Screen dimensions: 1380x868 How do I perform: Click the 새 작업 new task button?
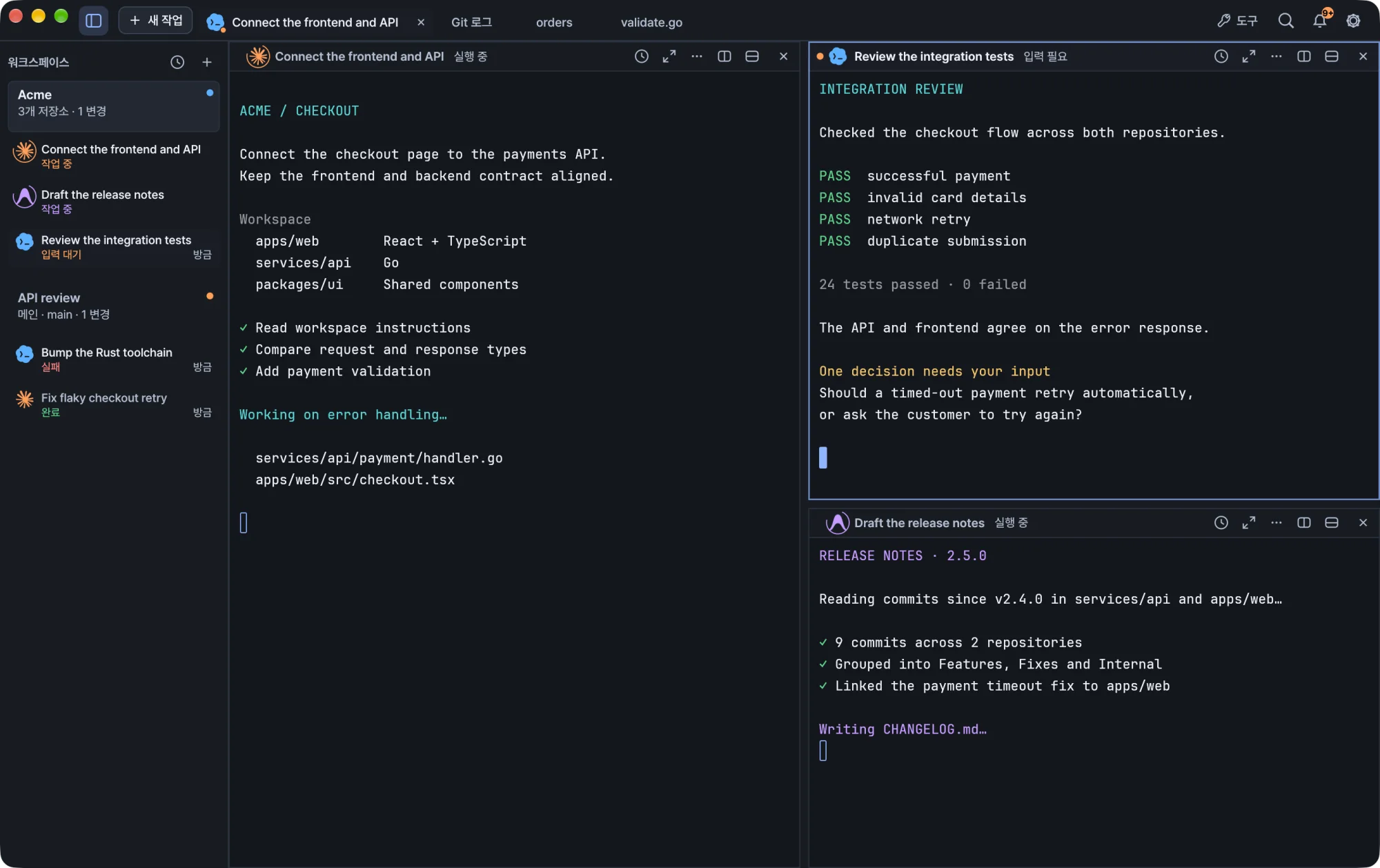coord(156,21)
